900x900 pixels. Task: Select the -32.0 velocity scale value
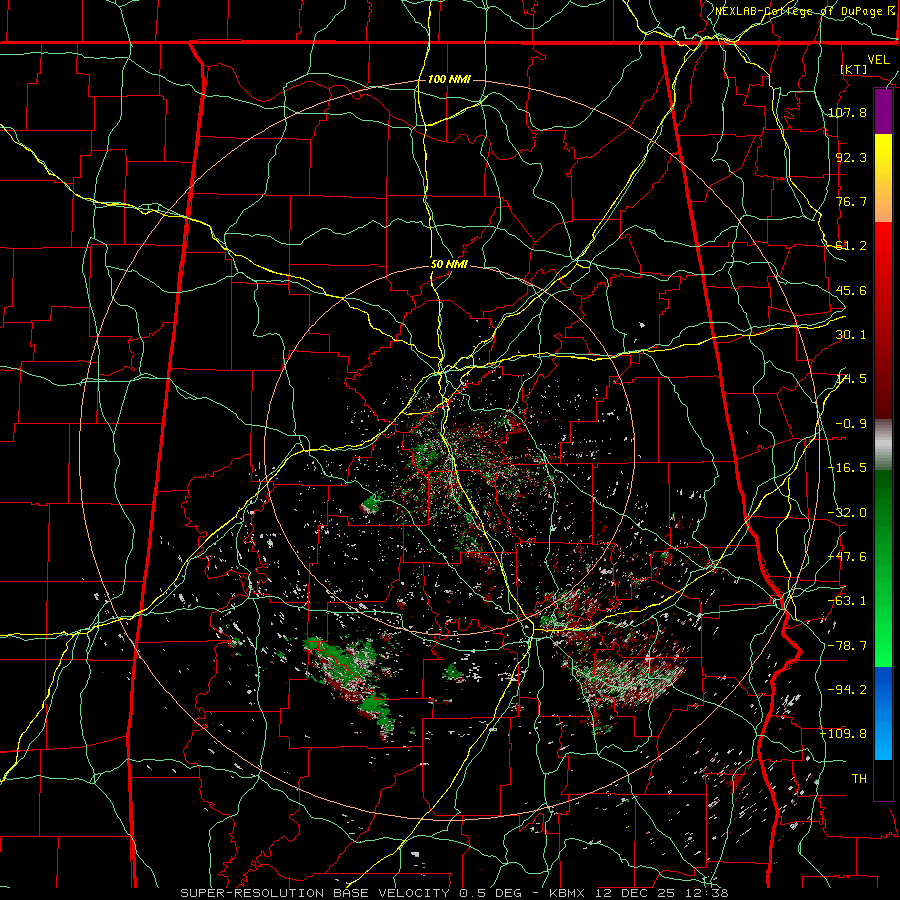848,513
